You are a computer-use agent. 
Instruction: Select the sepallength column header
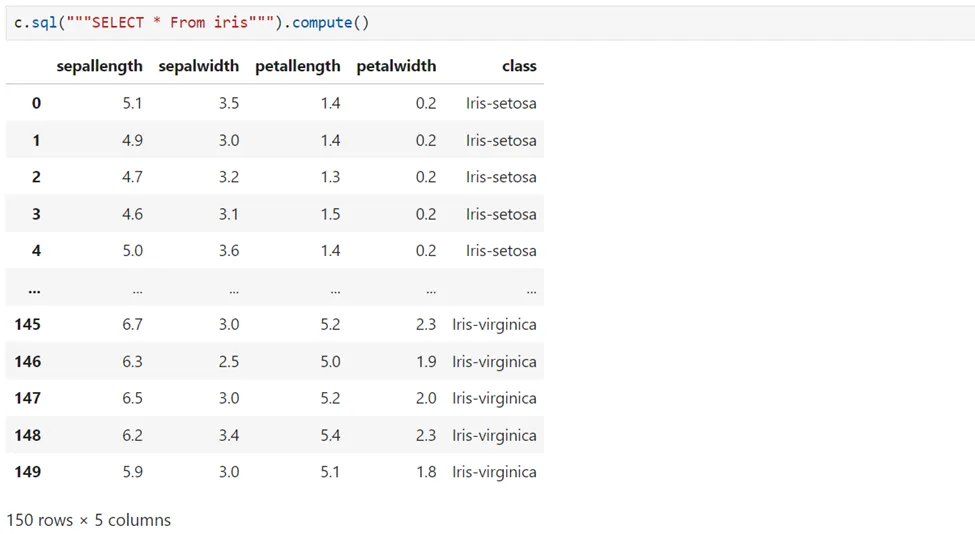(x=99, y=66)
